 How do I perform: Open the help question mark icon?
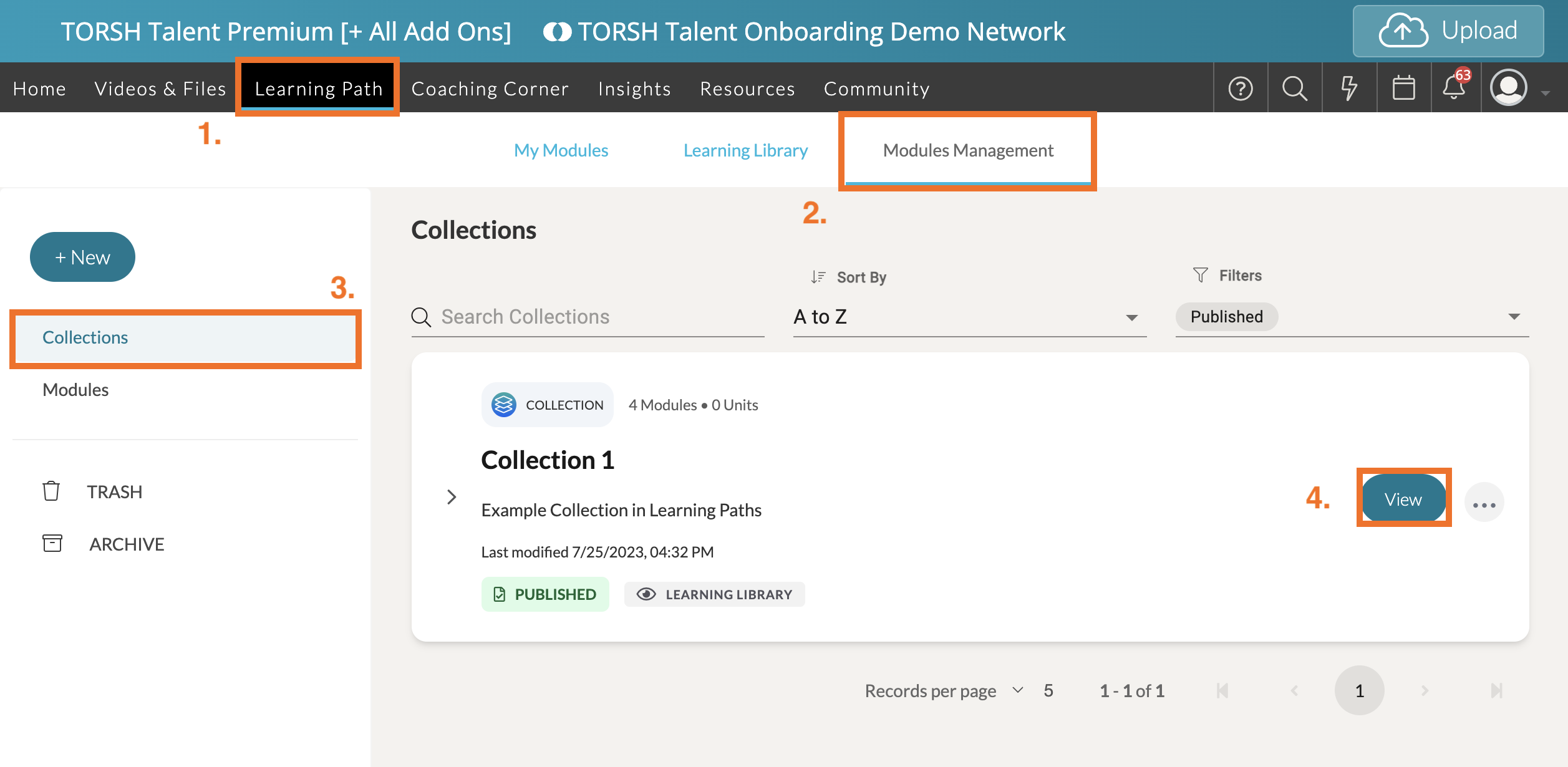click(x=1241, y=89)
